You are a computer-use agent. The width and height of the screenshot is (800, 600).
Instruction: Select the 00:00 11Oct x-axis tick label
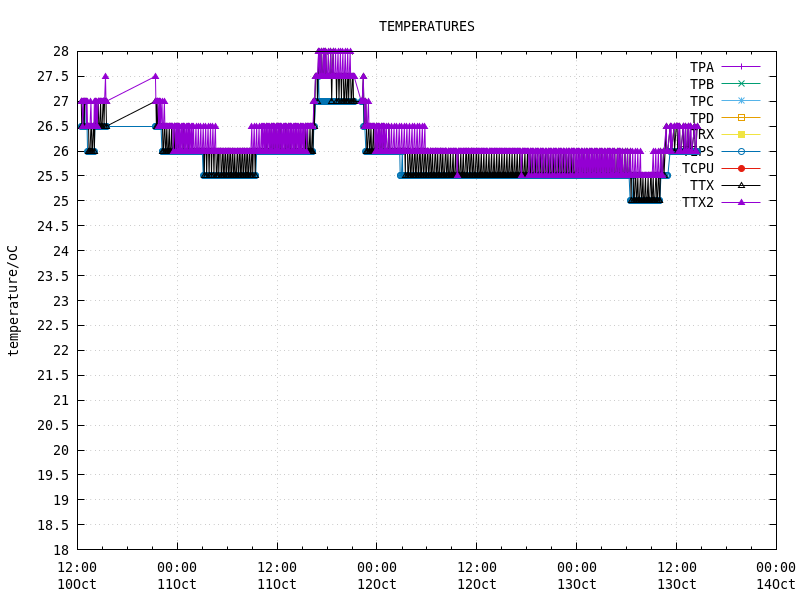(177, 576)
